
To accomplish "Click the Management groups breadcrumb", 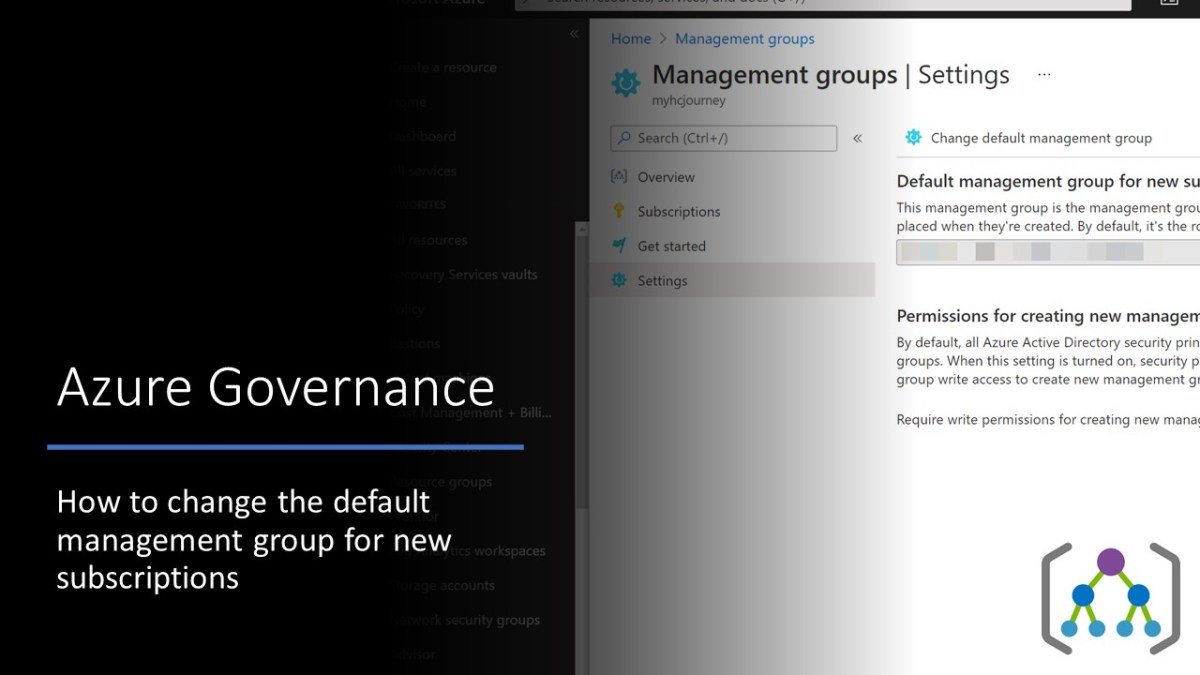I will pos(745,38).
